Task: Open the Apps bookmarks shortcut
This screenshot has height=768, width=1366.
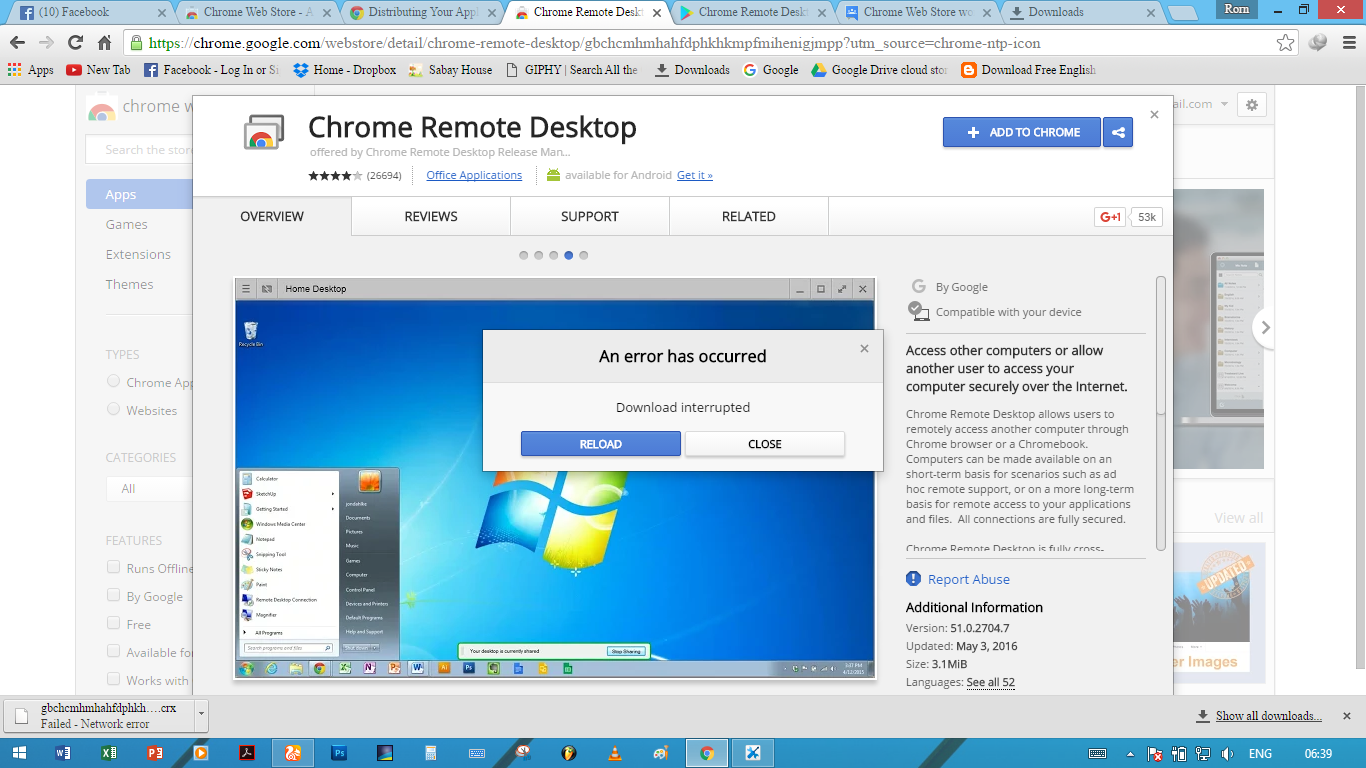Action: (x=31, y=70)
